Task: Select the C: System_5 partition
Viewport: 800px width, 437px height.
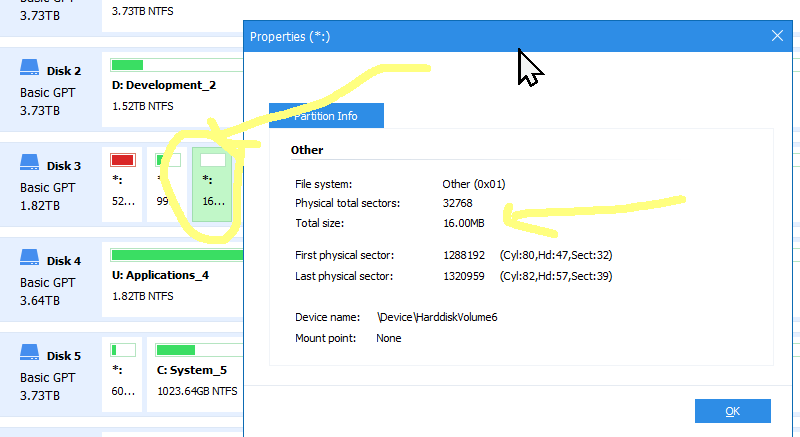Action: coord(195,375)
